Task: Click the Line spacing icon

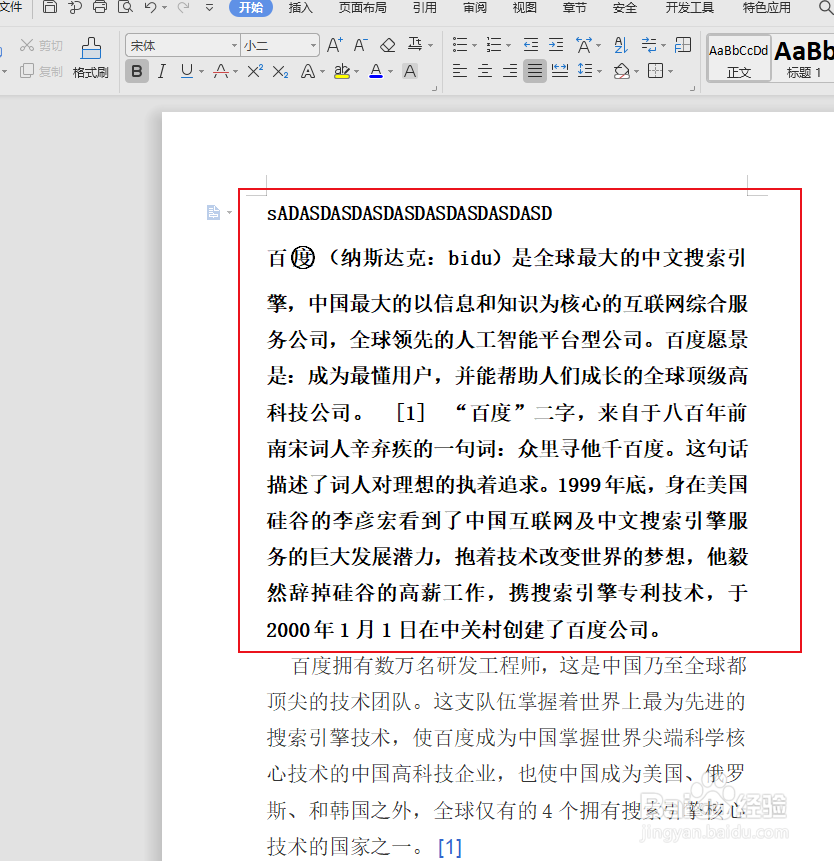Action: 585,71
